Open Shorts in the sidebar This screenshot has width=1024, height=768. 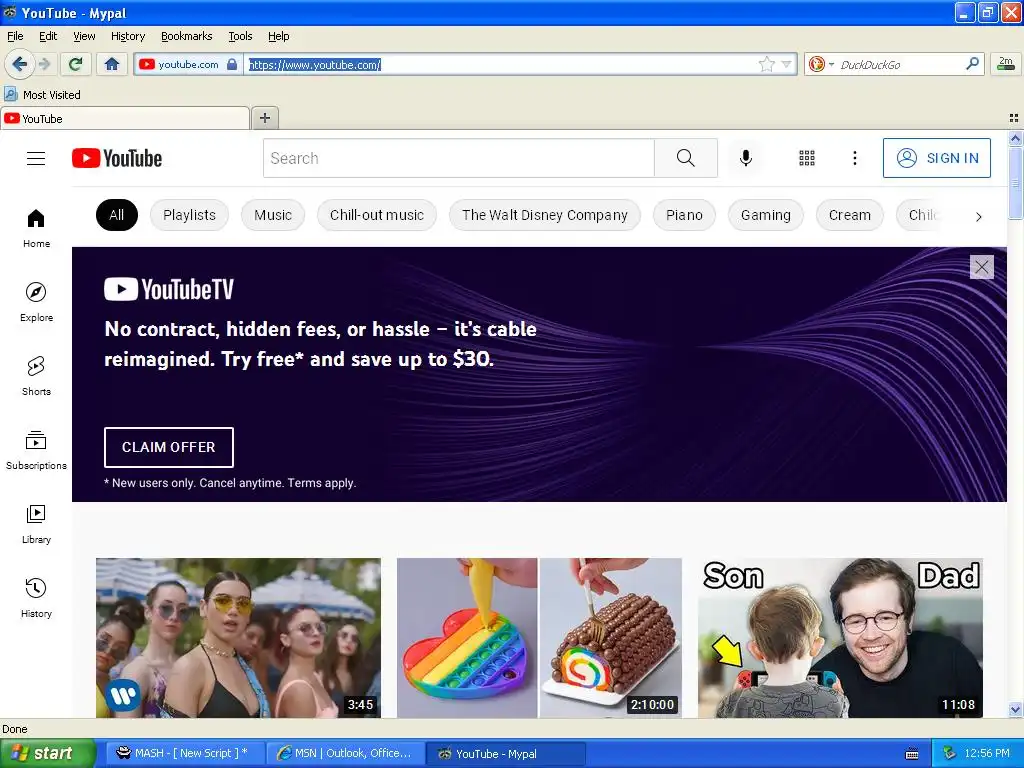coord(36,376)
